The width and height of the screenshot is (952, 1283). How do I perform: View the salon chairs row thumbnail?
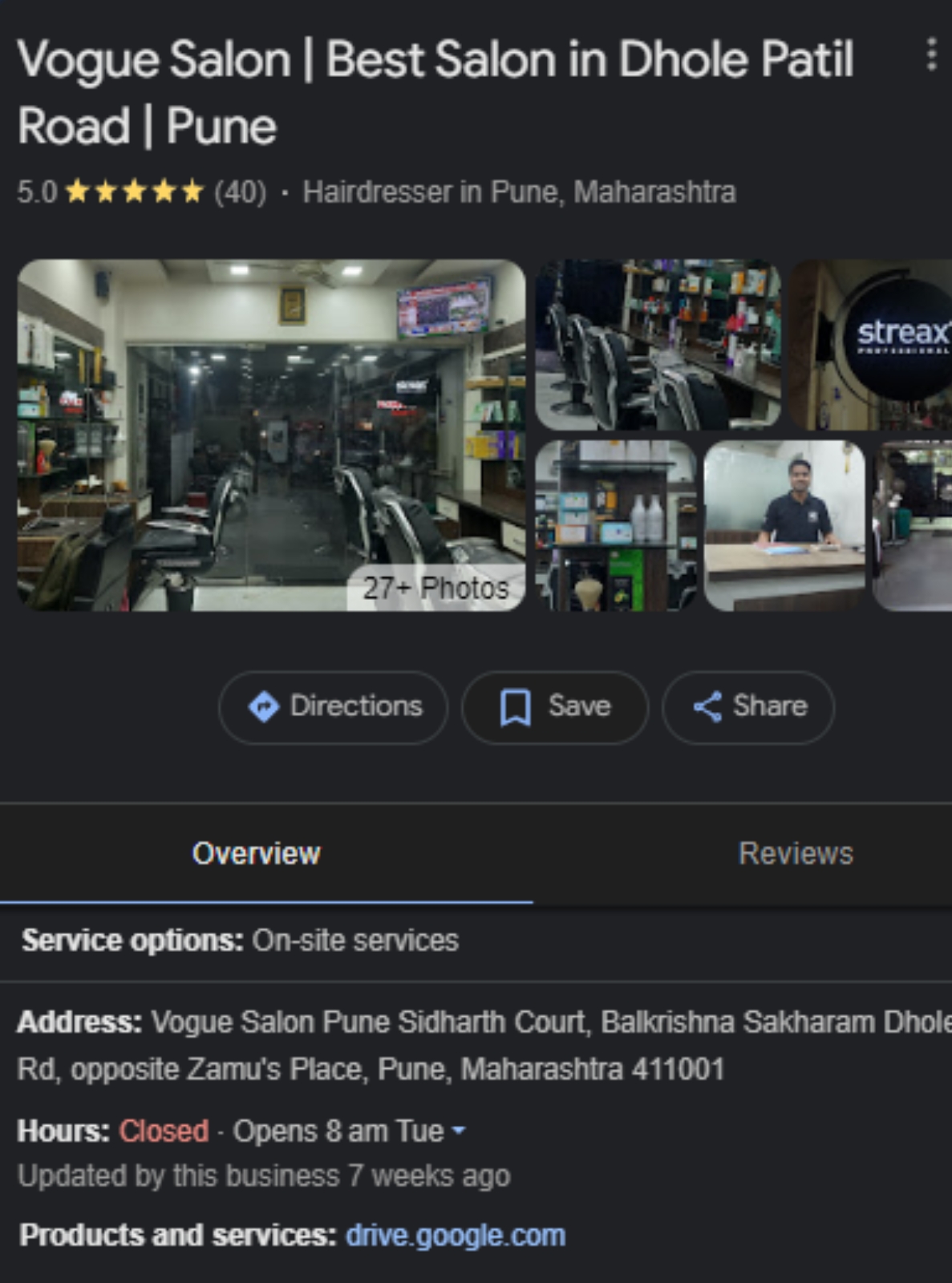[x=658, y=345]
